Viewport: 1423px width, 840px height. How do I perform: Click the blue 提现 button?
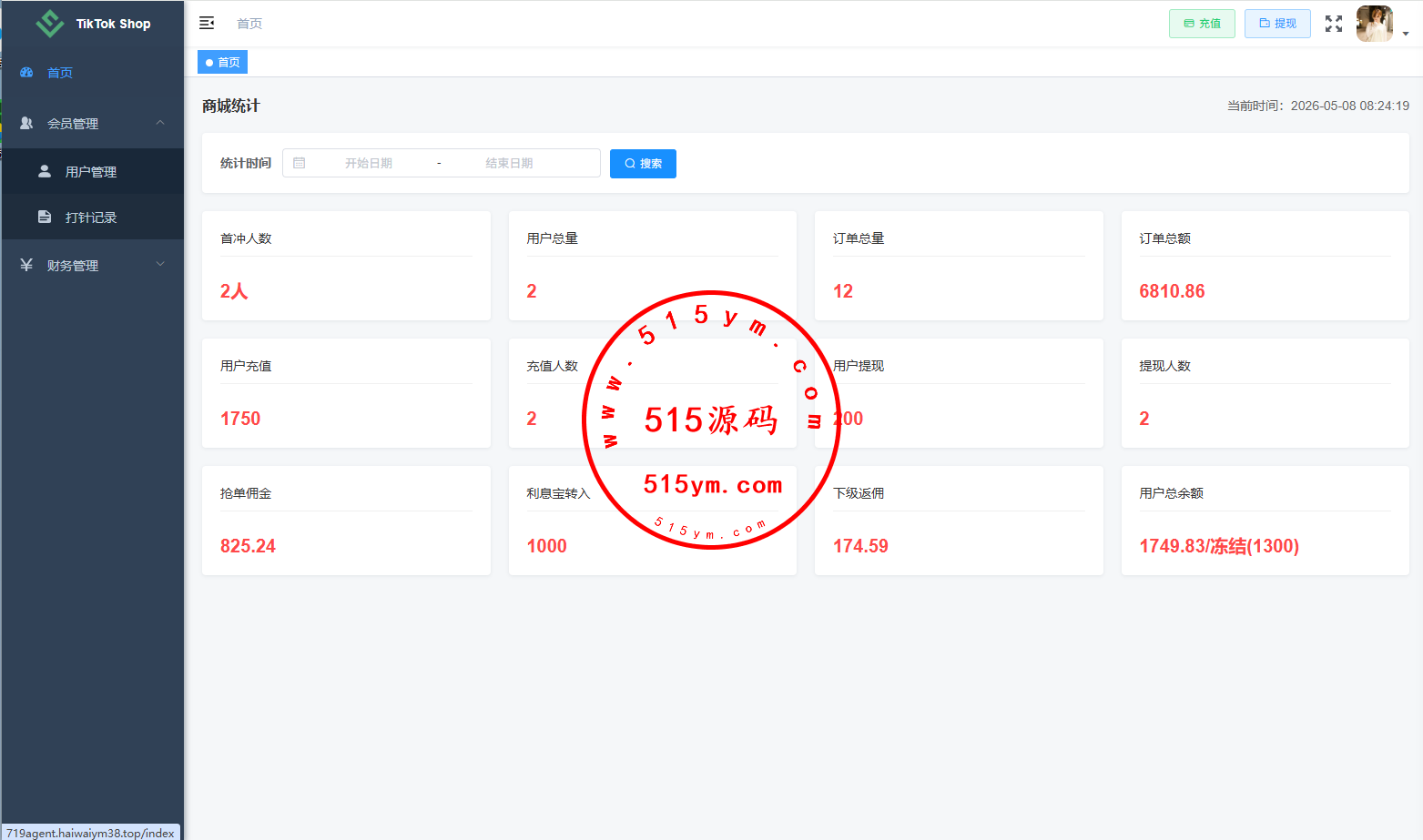[x=1277, y=24]
